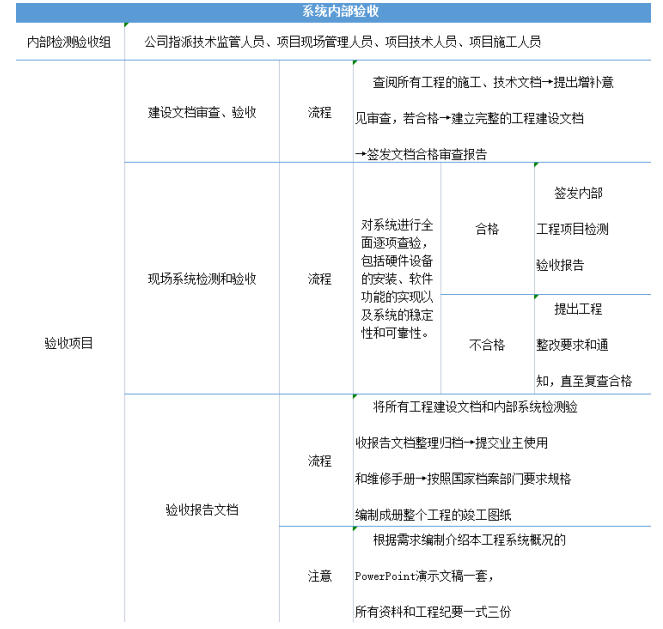Image resolution: width=663 pixels, height=629 pixels.
Task: Click the line 收报告文档整理归档→提交业主使用
Action: 452,443
